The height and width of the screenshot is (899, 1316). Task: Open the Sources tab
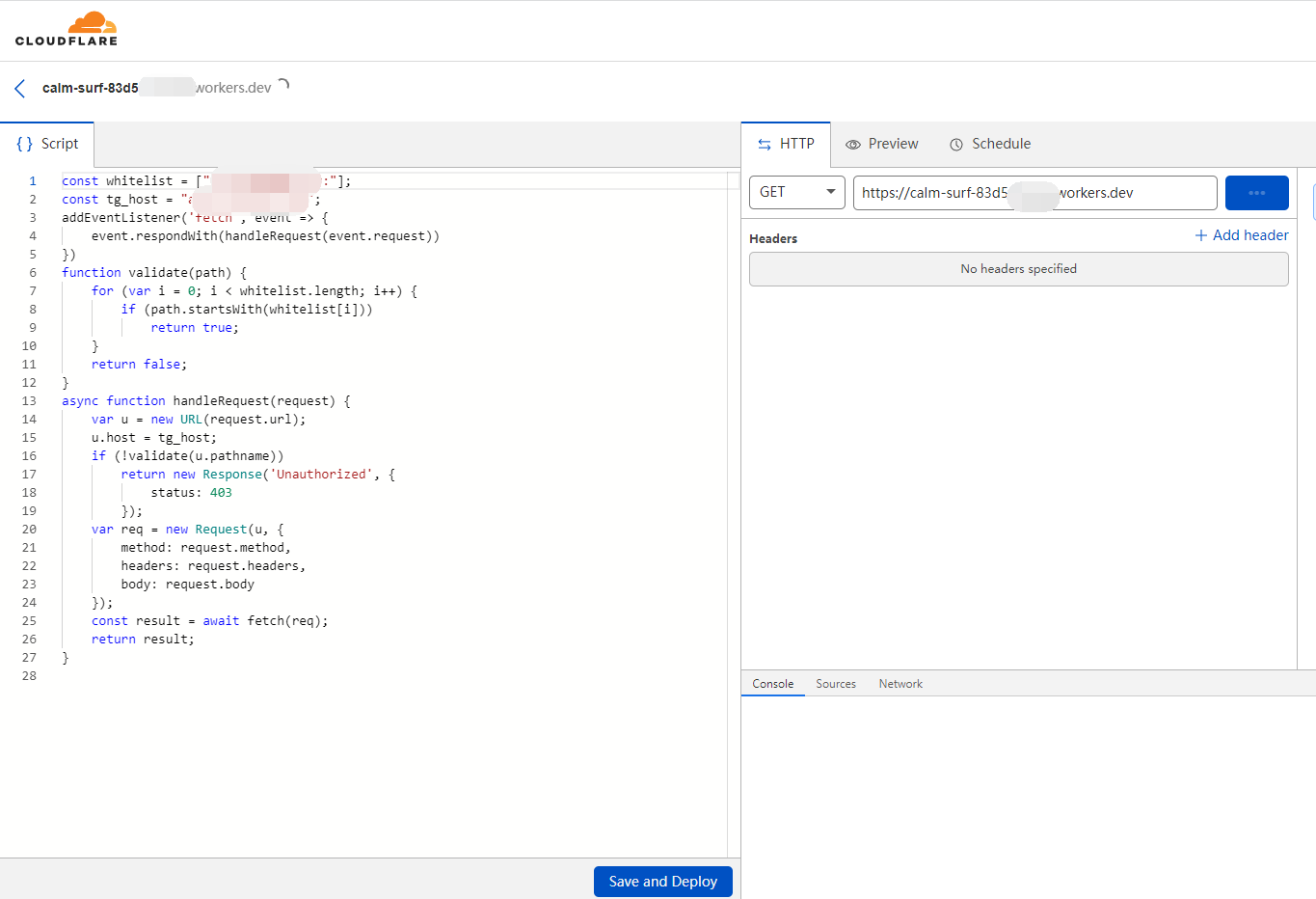coord(836,684)
